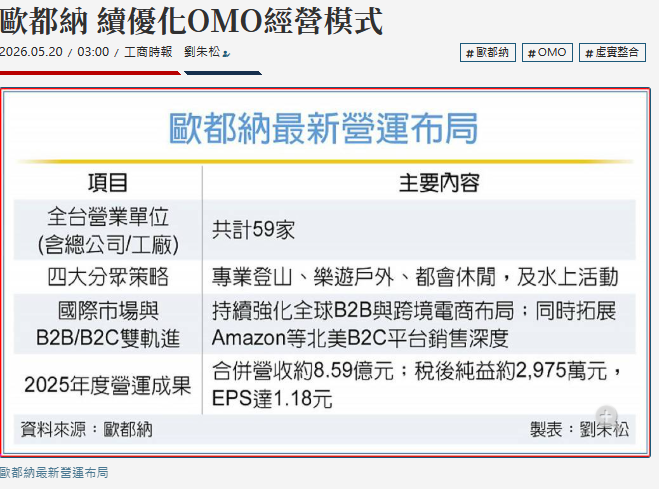Click the line 持續強化全球B2B與跨境電商布局
Viewport: 659px width, 489px height.
363,311
